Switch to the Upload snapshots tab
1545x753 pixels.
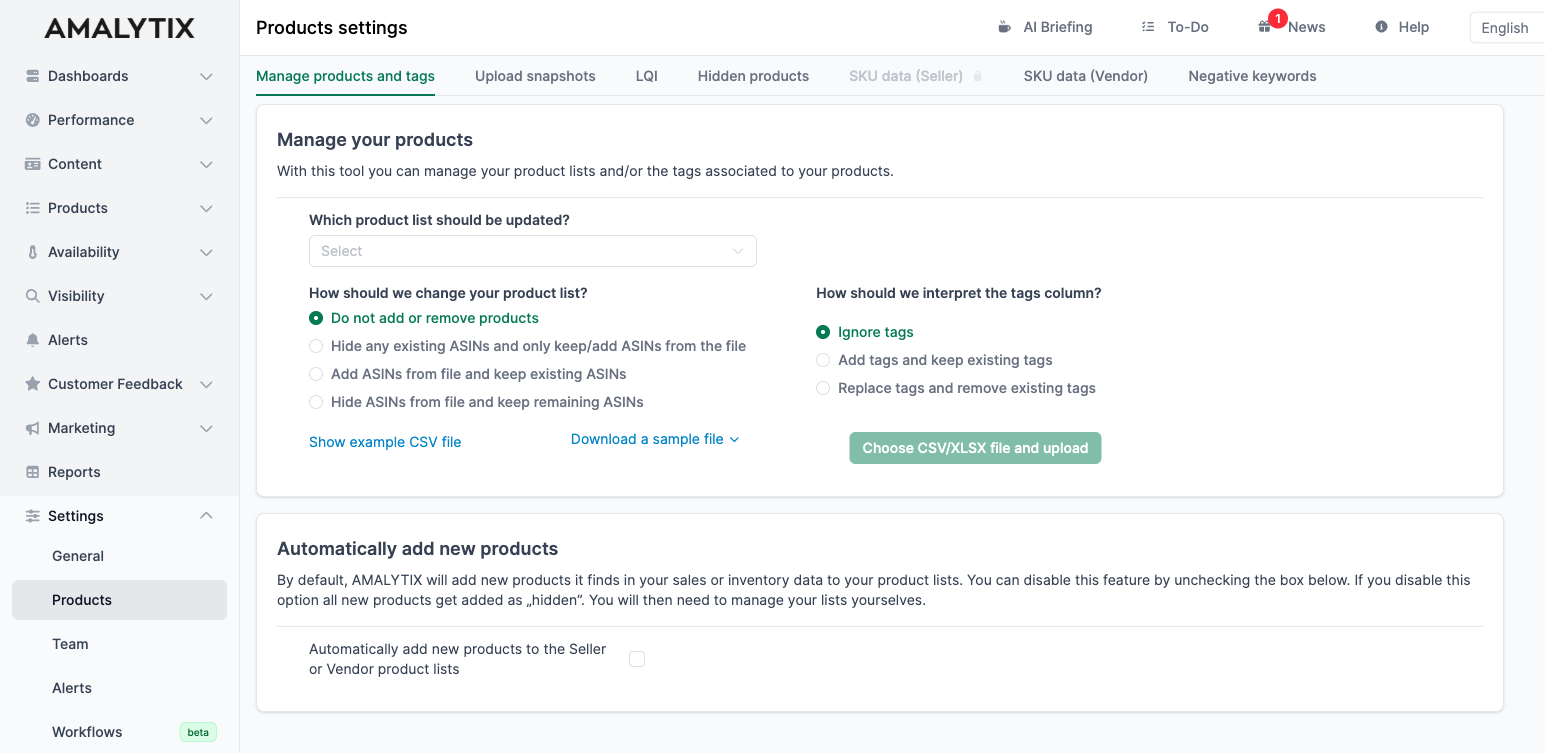point(535,75)
